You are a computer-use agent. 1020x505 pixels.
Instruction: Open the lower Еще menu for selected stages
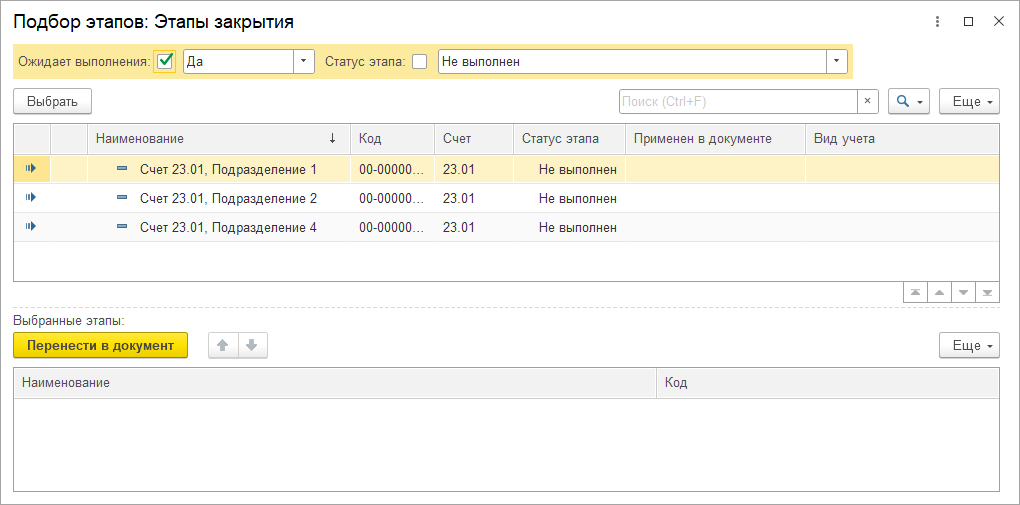tap(969, 345)
